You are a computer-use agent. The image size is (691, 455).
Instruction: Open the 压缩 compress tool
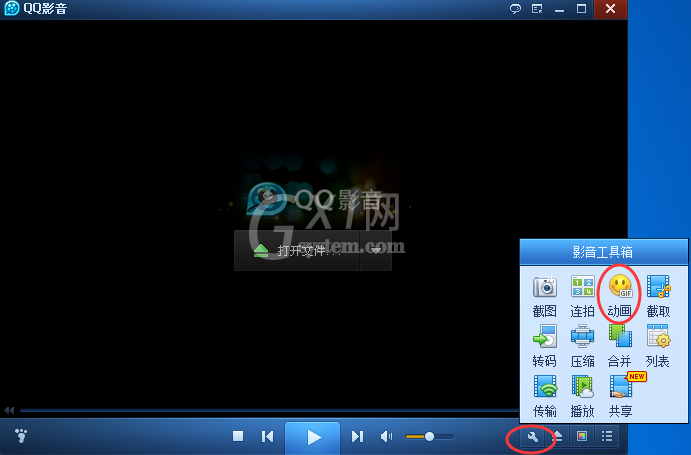click(583, 346)
